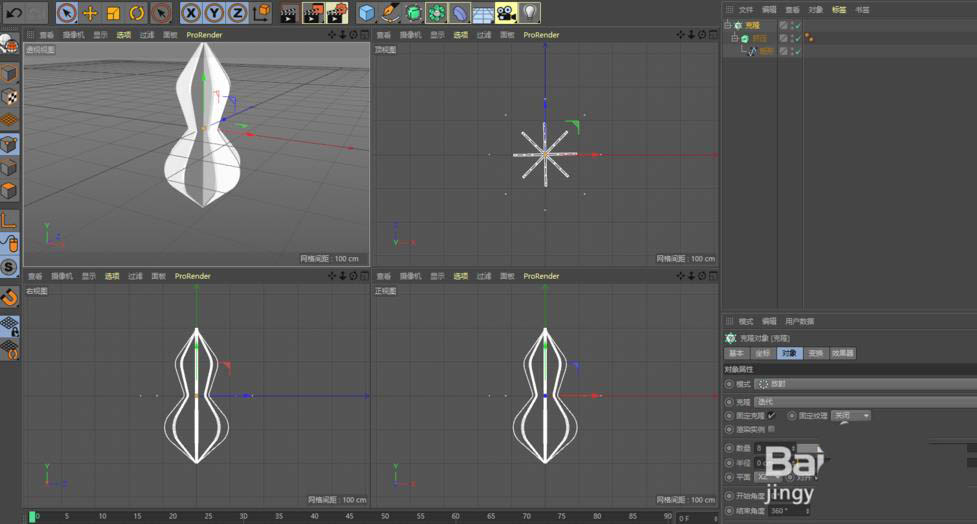Switch to the 坐标 tab in attributes
The height and width of the screenshot is (524, 977).
coord(763,353)
